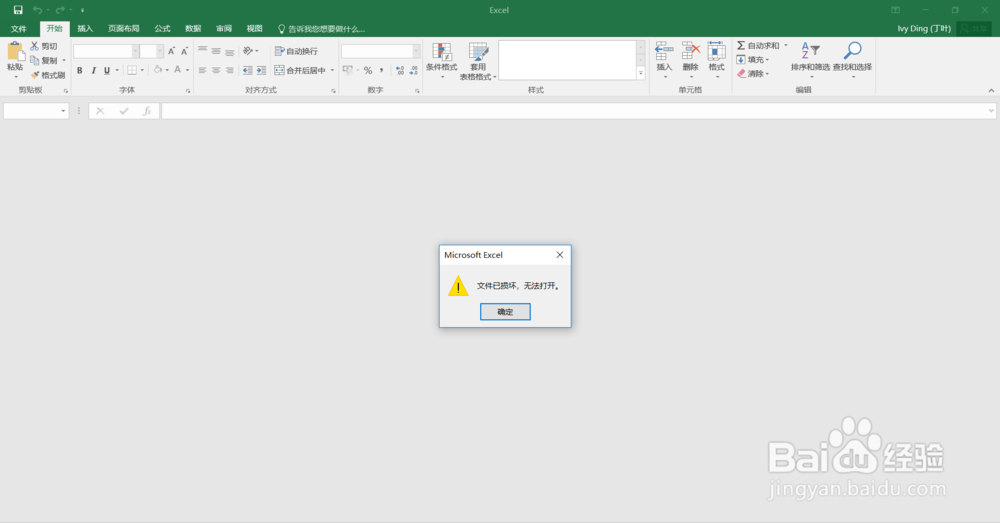The image size is (1000, 523).
Task: Click the fill color bucket
Action: (x=158, y=70)
